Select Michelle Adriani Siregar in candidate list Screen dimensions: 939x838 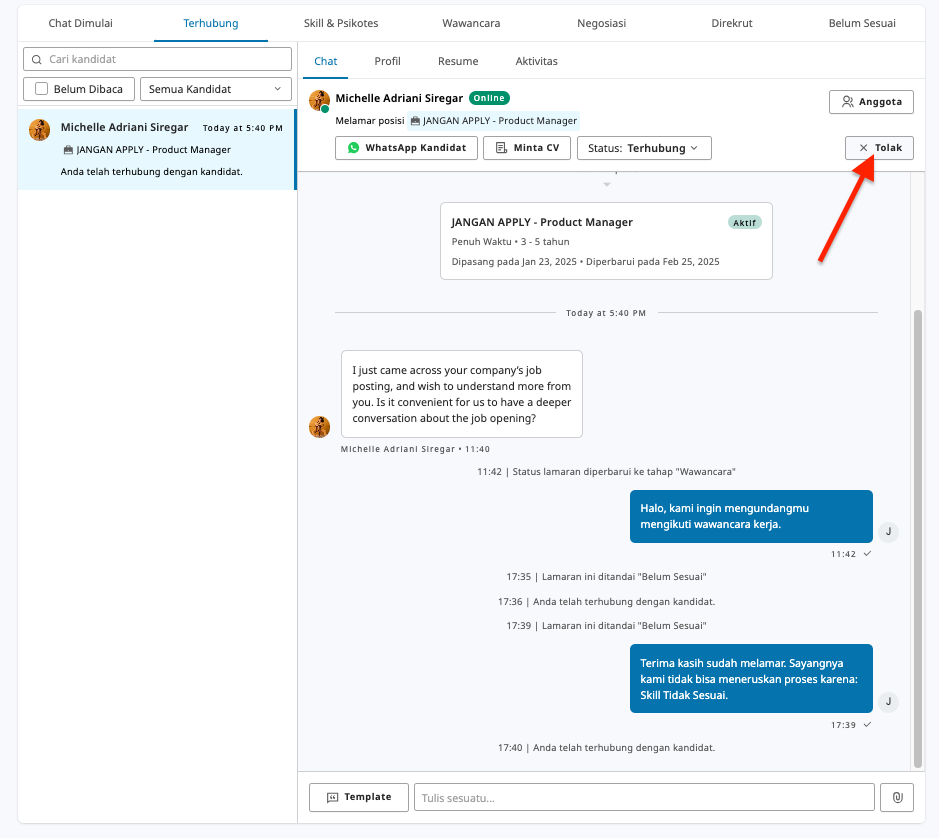click(157, 149)
